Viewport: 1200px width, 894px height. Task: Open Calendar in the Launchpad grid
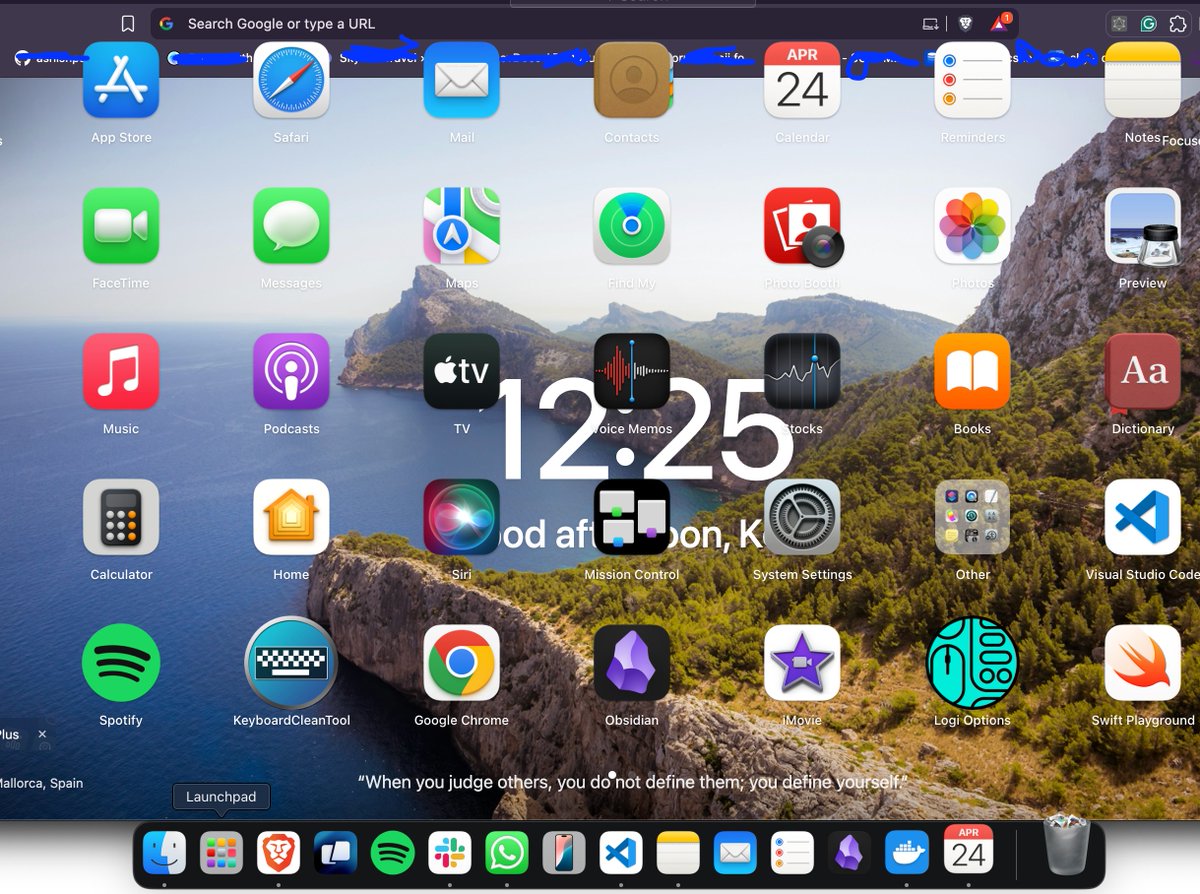[802, 80]
